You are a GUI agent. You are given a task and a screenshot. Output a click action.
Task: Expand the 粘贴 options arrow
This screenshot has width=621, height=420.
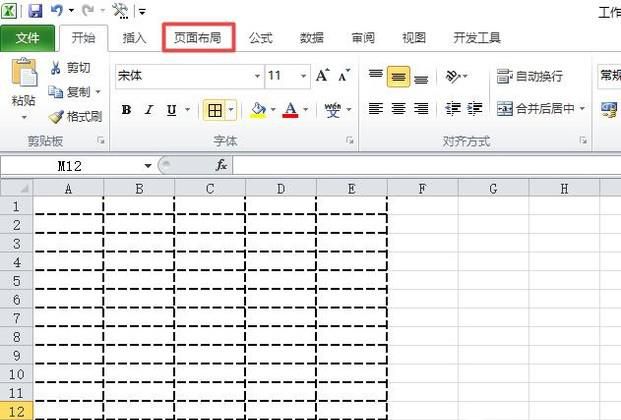[x=24, y=117]
